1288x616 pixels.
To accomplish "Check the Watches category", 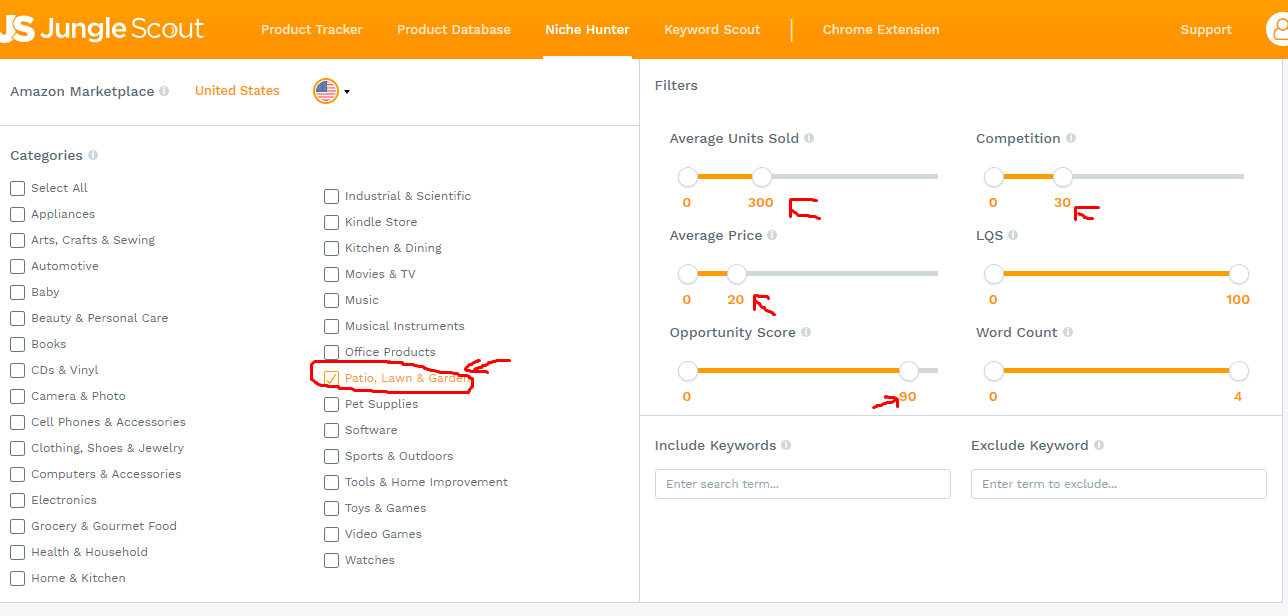I will (x=332, y=560).
